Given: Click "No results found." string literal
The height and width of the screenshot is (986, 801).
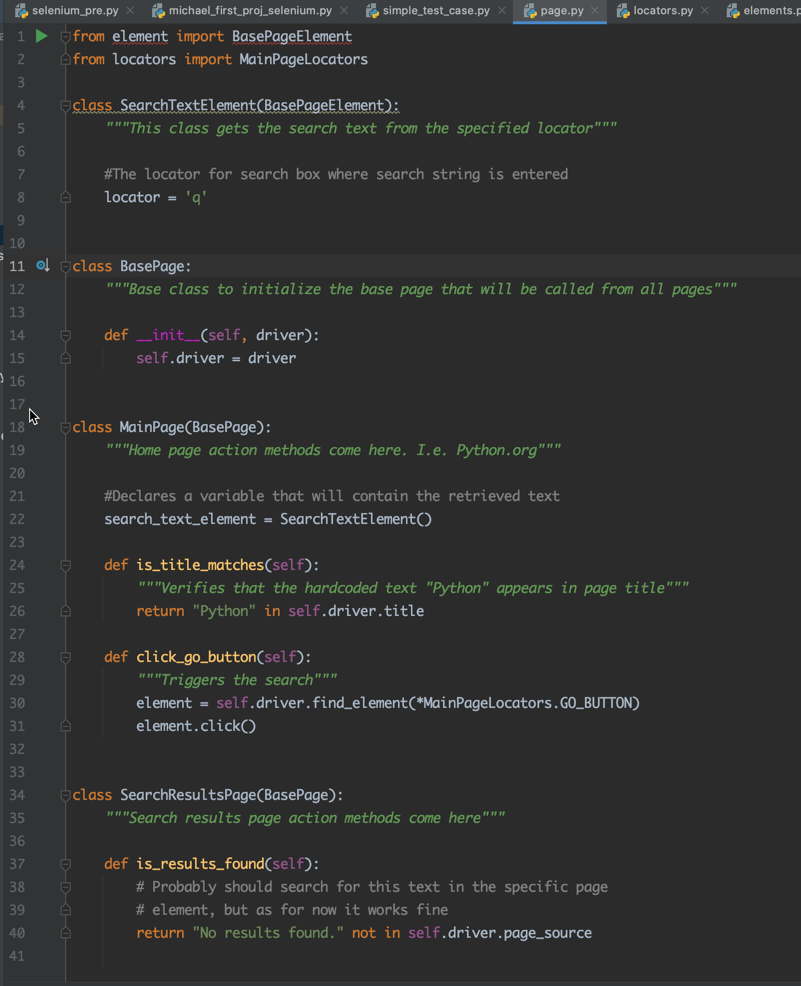Looking at the screenshot, I should coord(268,933).
